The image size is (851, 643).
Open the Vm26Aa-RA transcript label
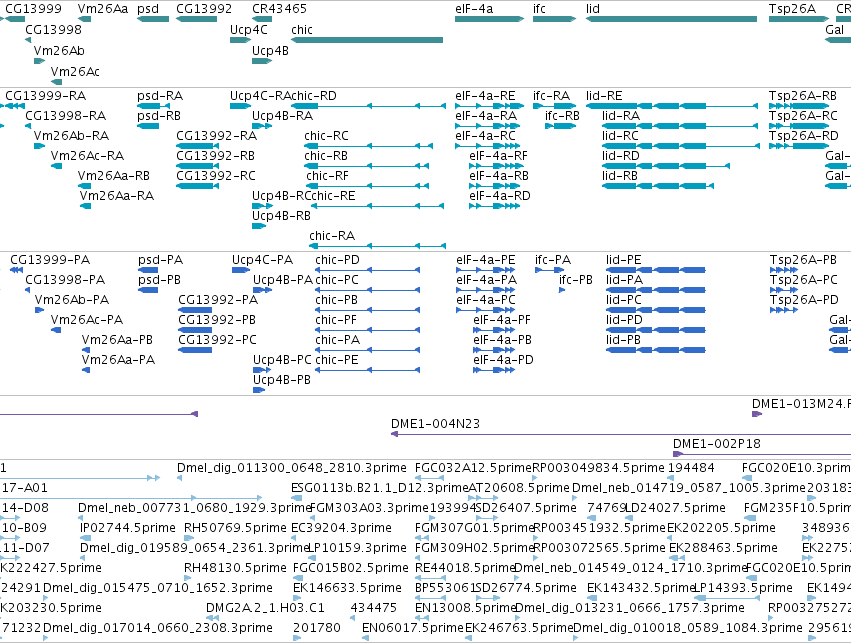(x=117, y=196)
